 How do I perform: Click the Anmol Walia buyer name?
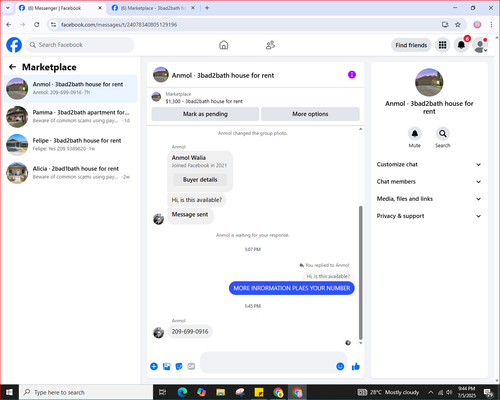click(x=189, y=158)
